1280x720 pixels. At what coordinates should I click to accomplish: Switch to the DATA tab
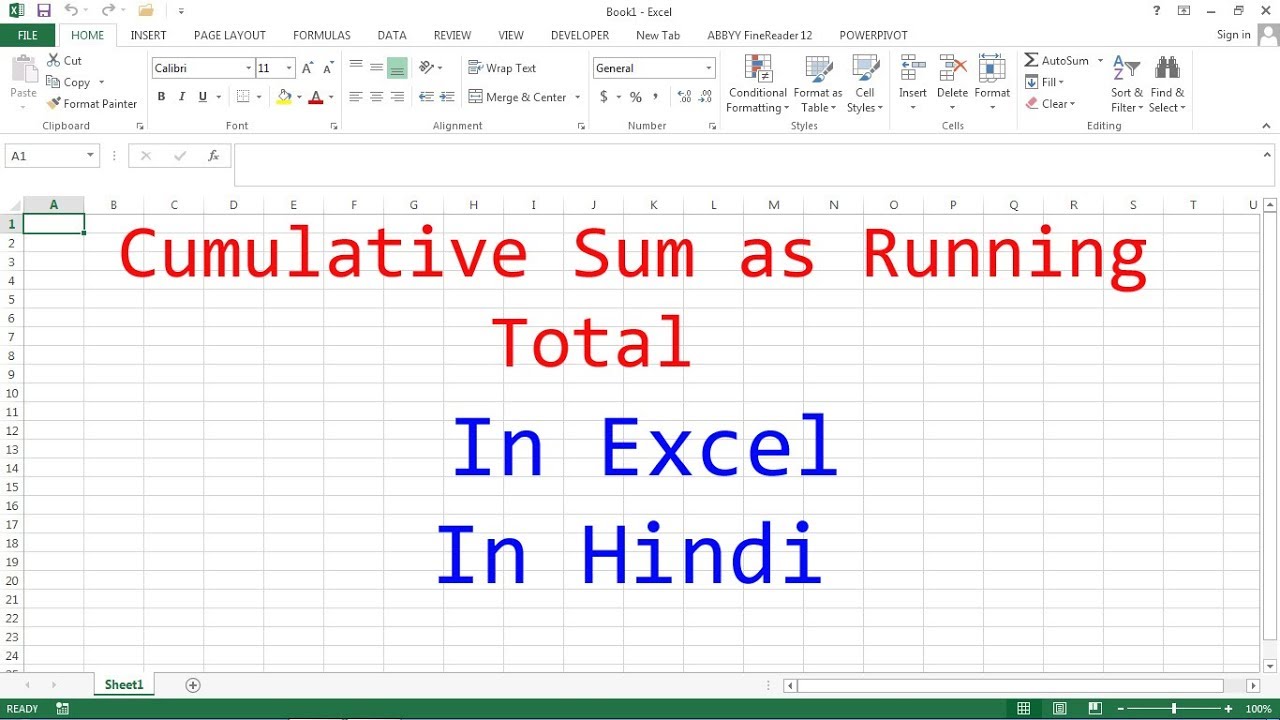point(392,35)
